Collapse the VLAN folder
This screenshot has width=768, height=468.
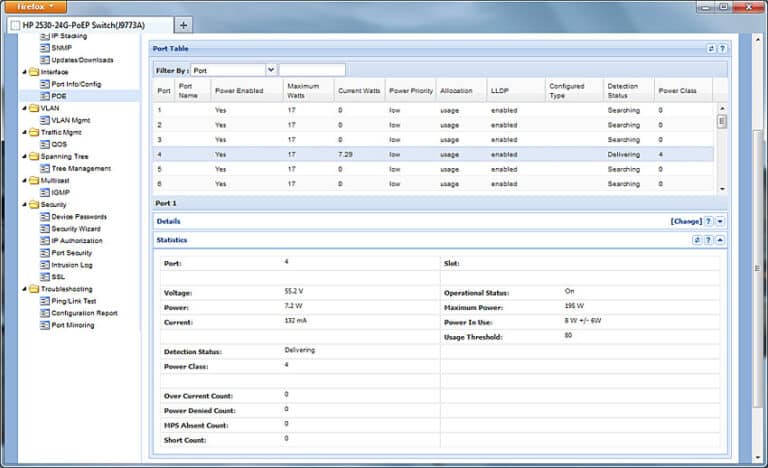(24, 108)
